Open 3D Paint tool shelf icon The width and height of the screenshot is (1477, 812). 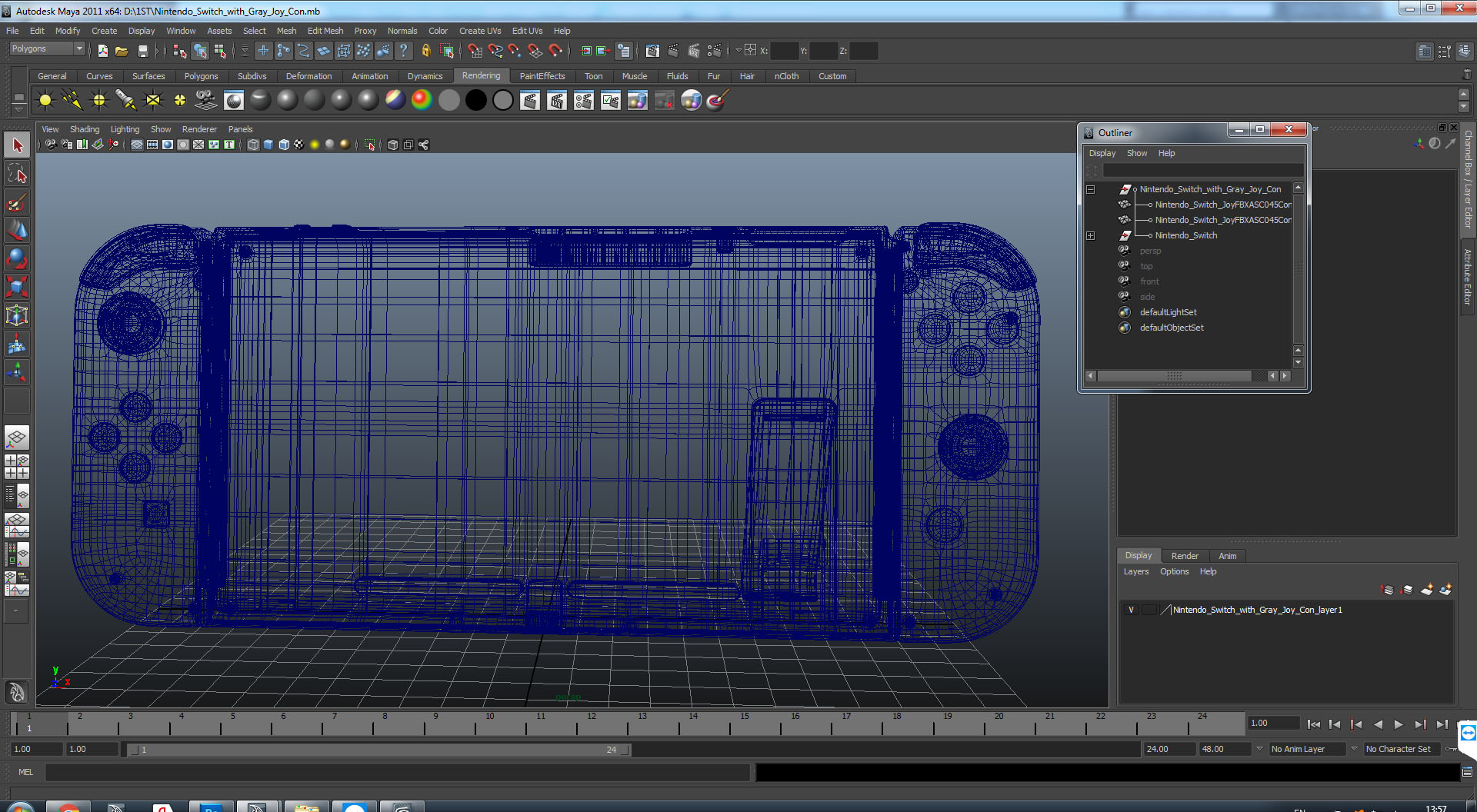tap(718, 100)
